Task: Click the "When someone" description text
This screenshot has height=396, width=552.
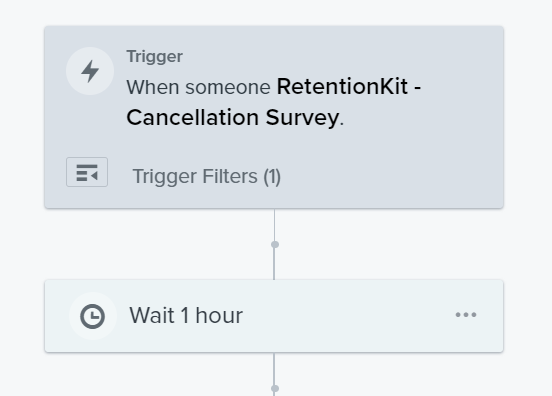Action: 198,87
